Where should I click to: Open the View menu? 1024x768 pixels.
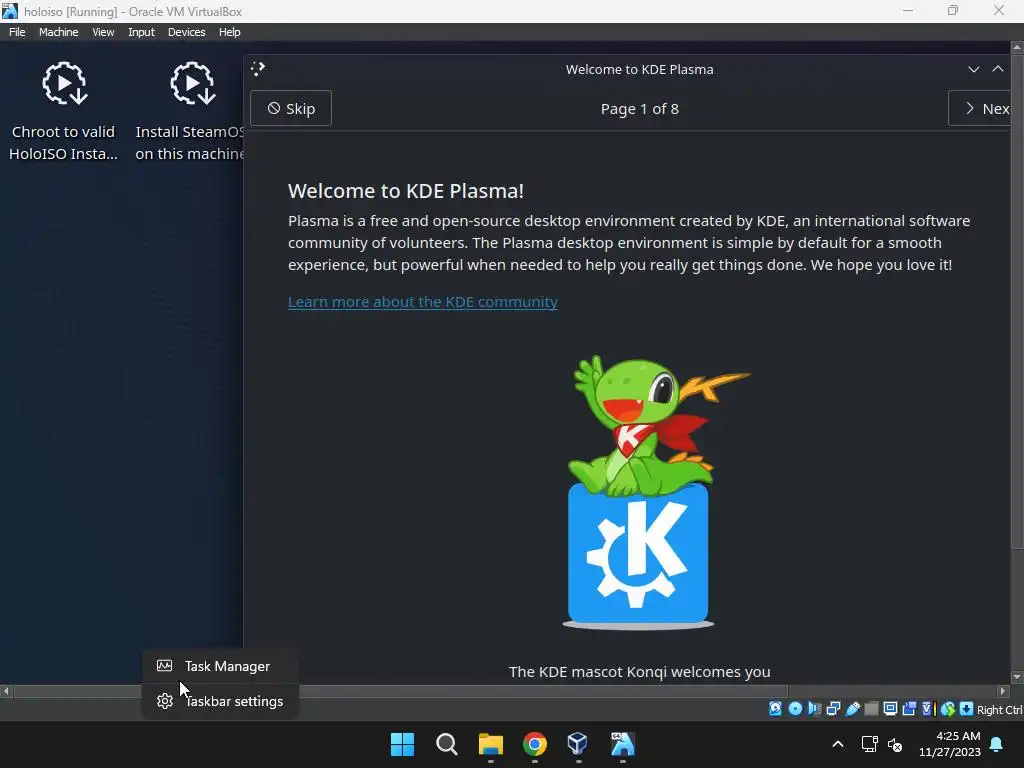[x=103, y=32]
